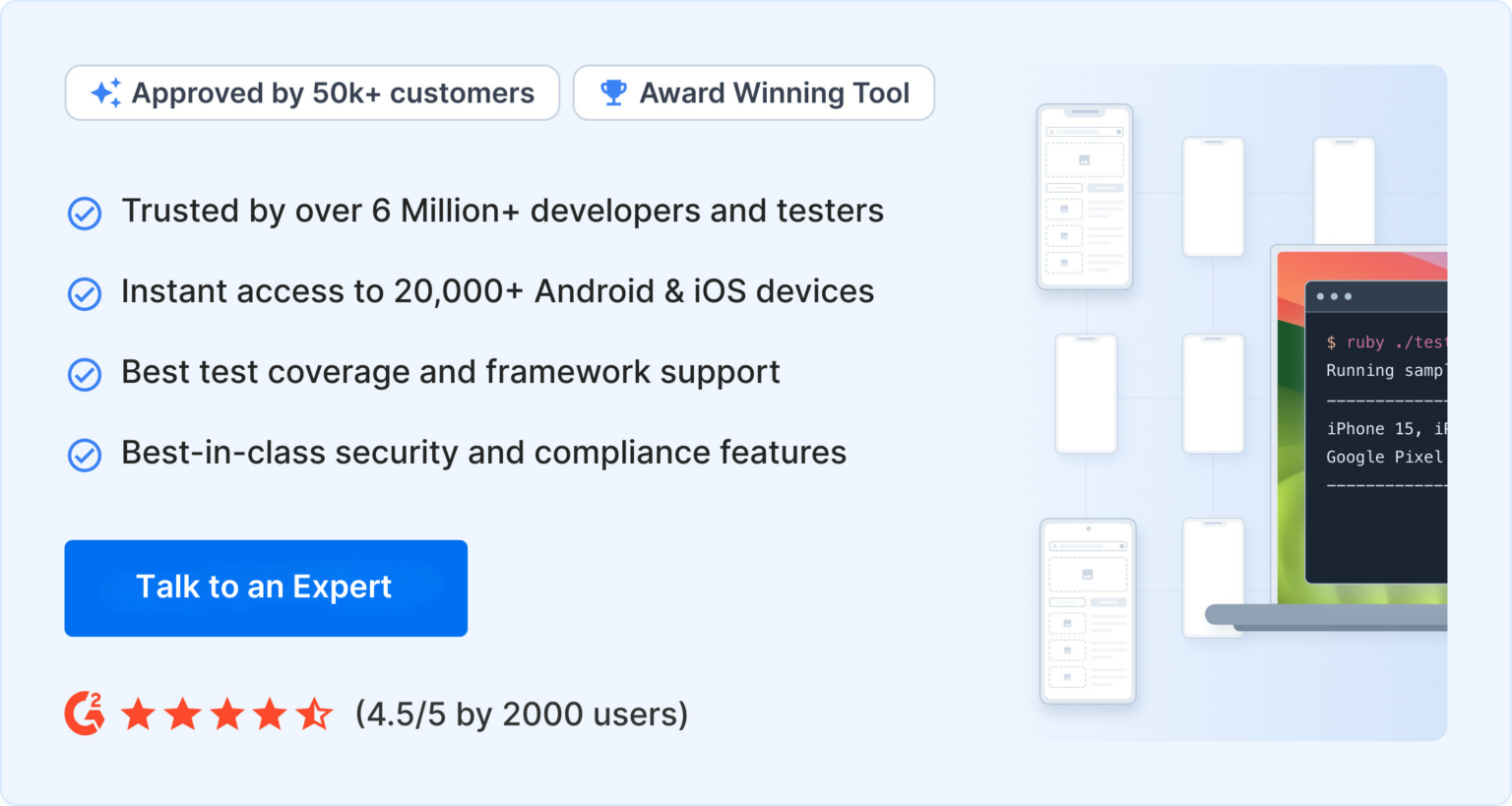
Task: Click the Talk to an Expert button
Action: pos(265,588)
